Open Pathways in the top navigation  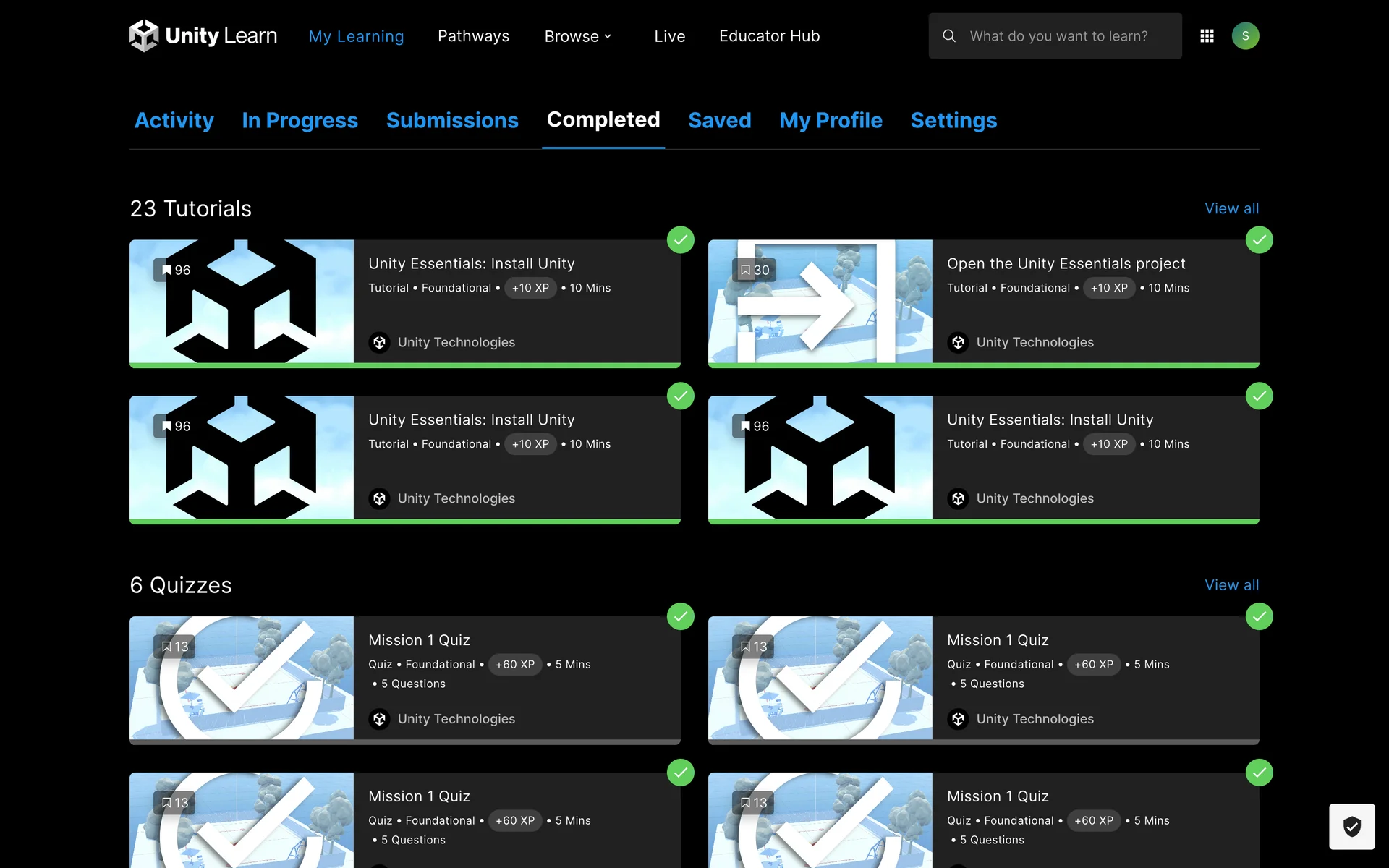click(473, 36)
